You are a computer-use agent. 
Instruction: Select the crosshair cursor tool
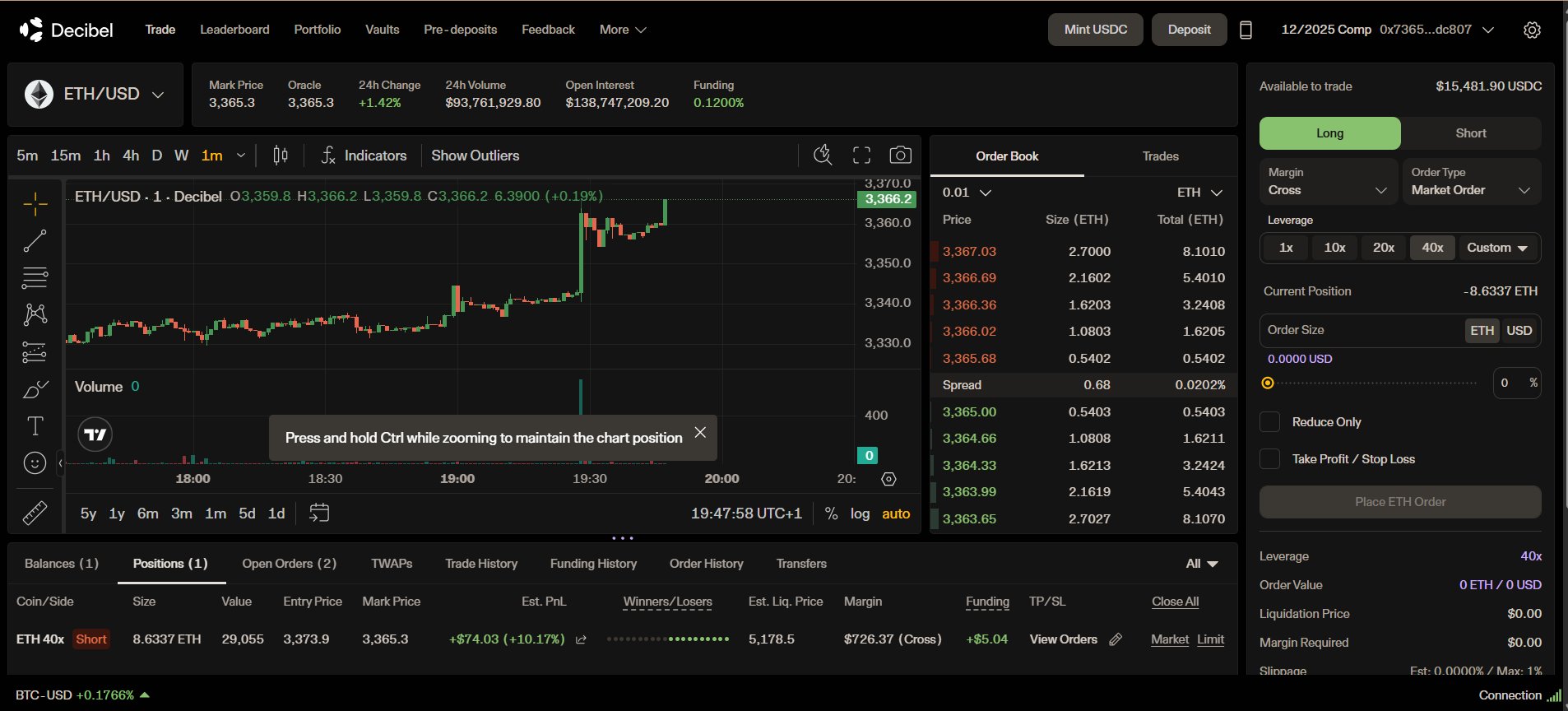coord(35,203)
